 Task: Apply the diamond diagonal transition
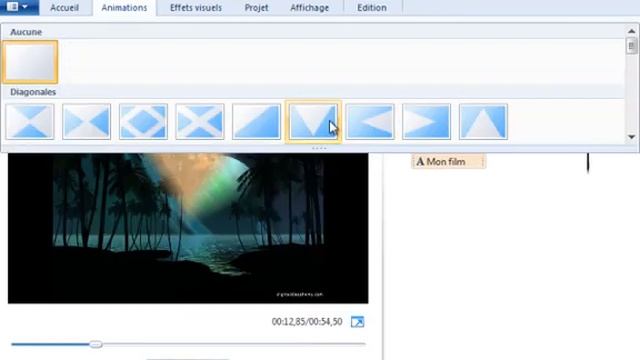click(143, 122)
